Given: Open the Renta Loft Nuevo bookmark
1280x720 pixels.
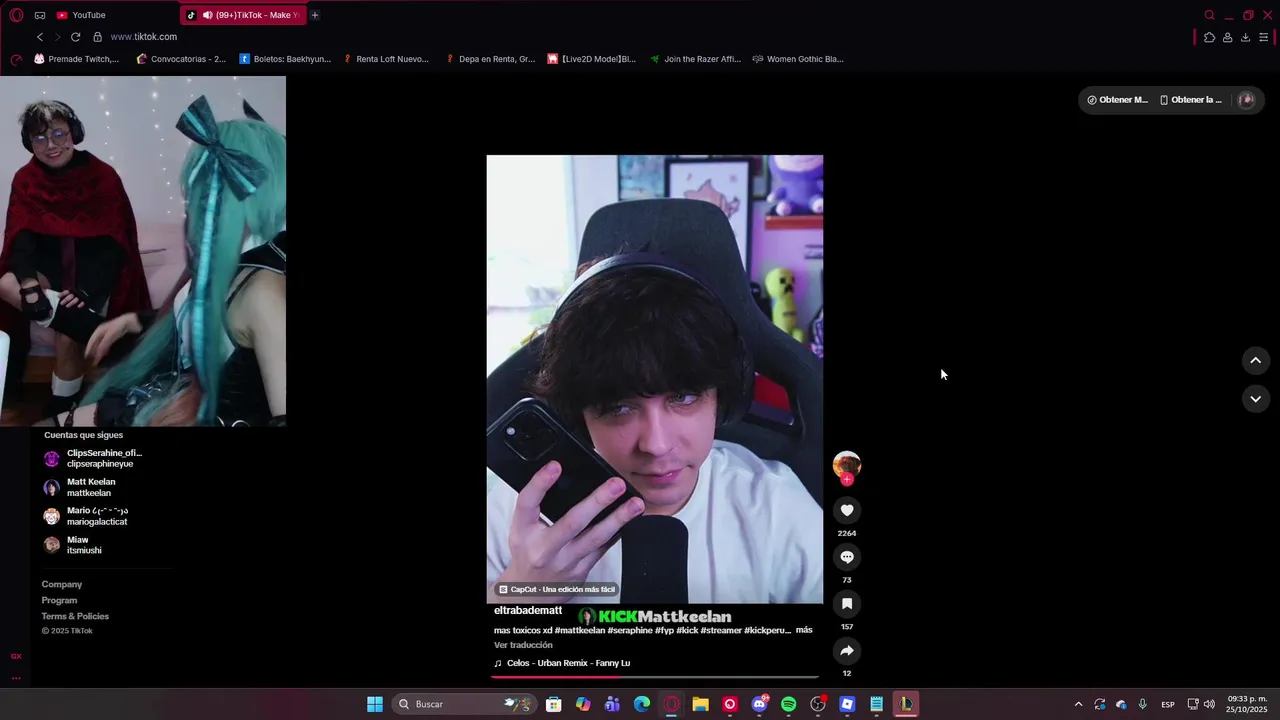Looking at the screenshot, I should pos(385,59).
